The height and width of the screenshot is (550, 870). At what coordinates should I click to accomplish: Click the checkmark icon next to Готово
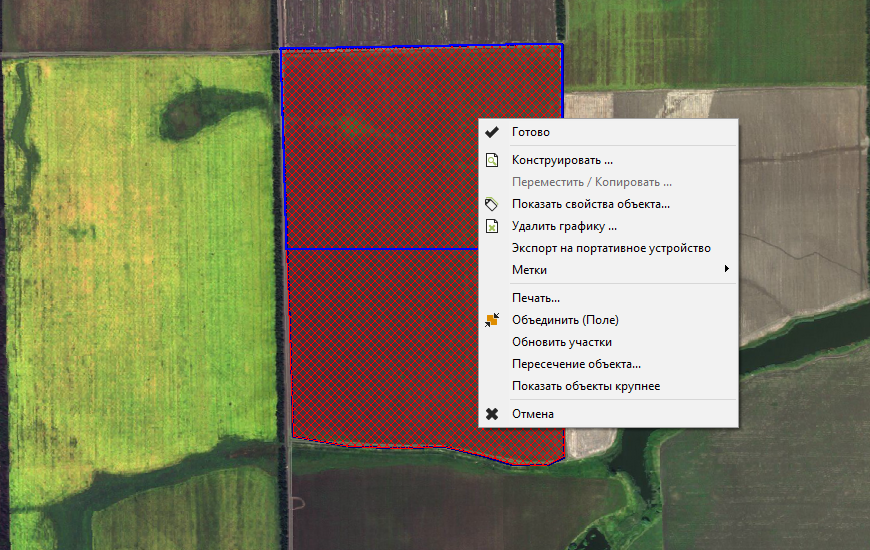(492, 132)
